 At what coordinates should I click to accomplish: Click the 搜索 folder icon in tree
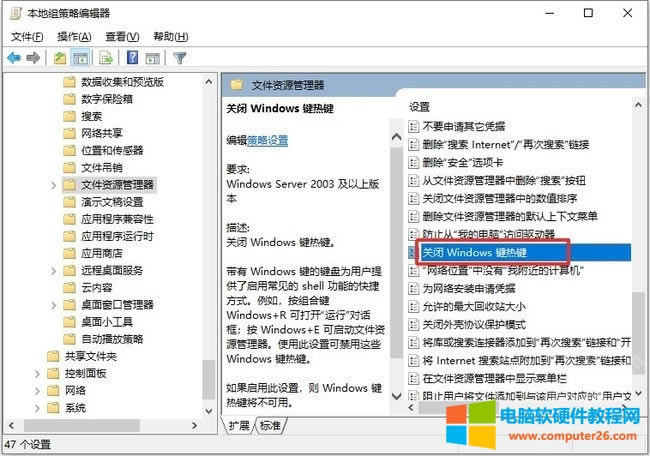[x=69, y=116]
